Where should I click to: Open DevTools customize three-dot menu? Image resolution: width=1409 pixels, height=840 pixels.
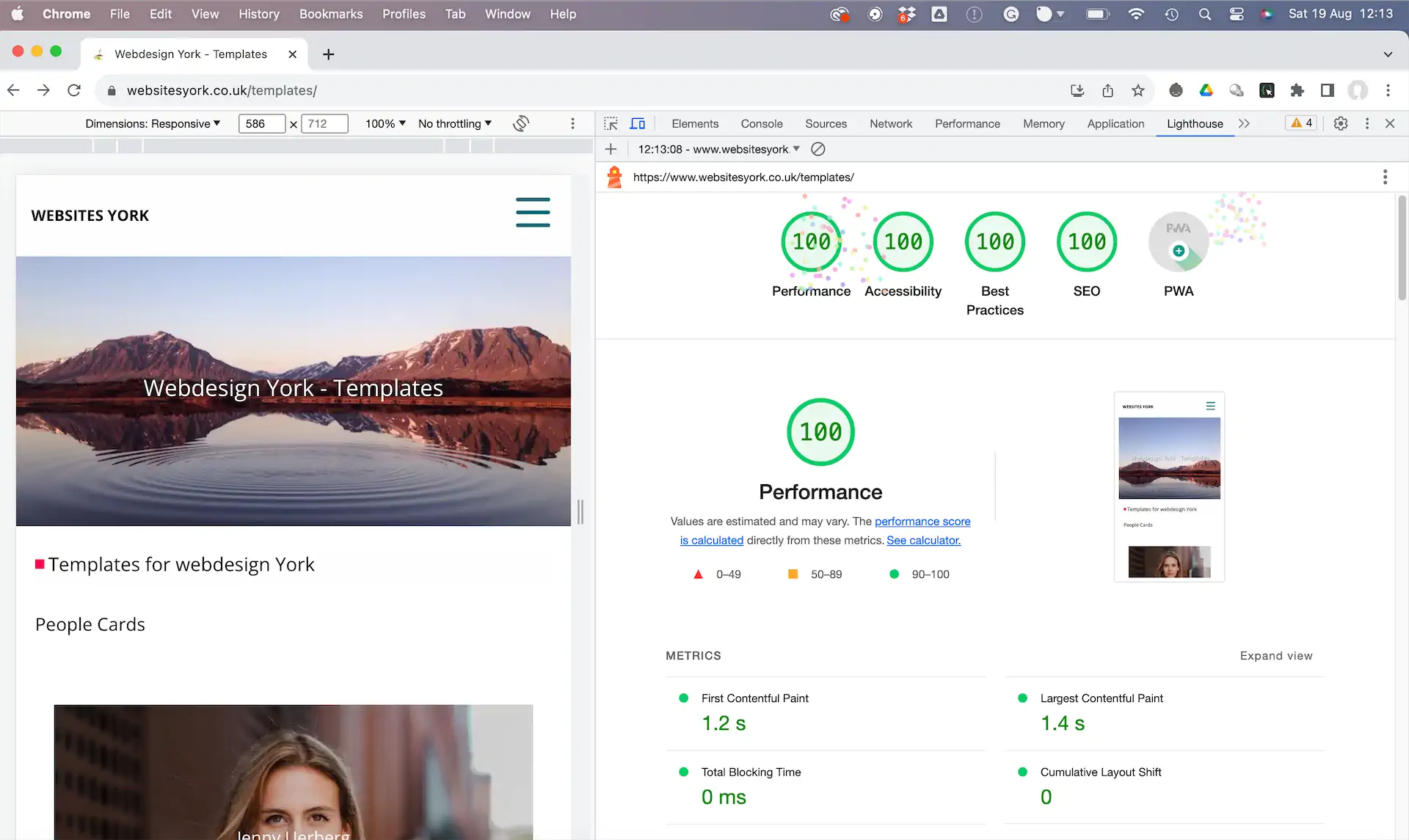1366,123
